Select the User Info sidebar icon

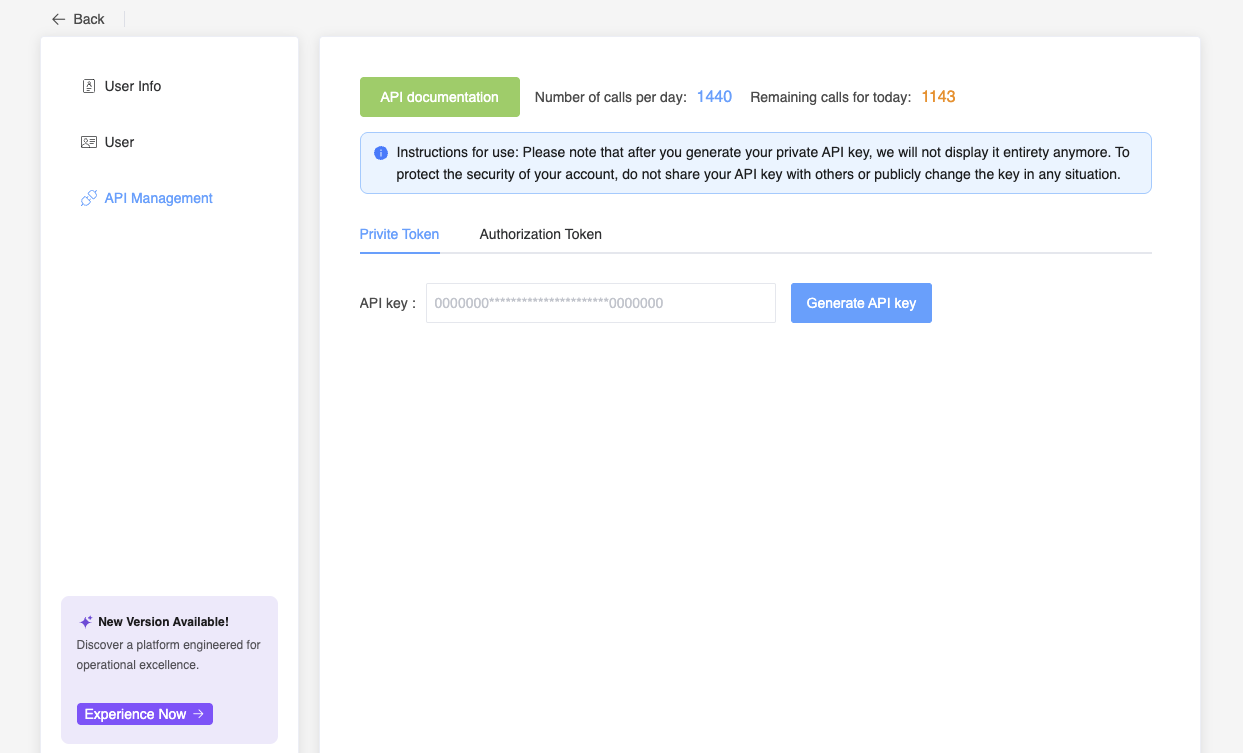coord(88,86)
